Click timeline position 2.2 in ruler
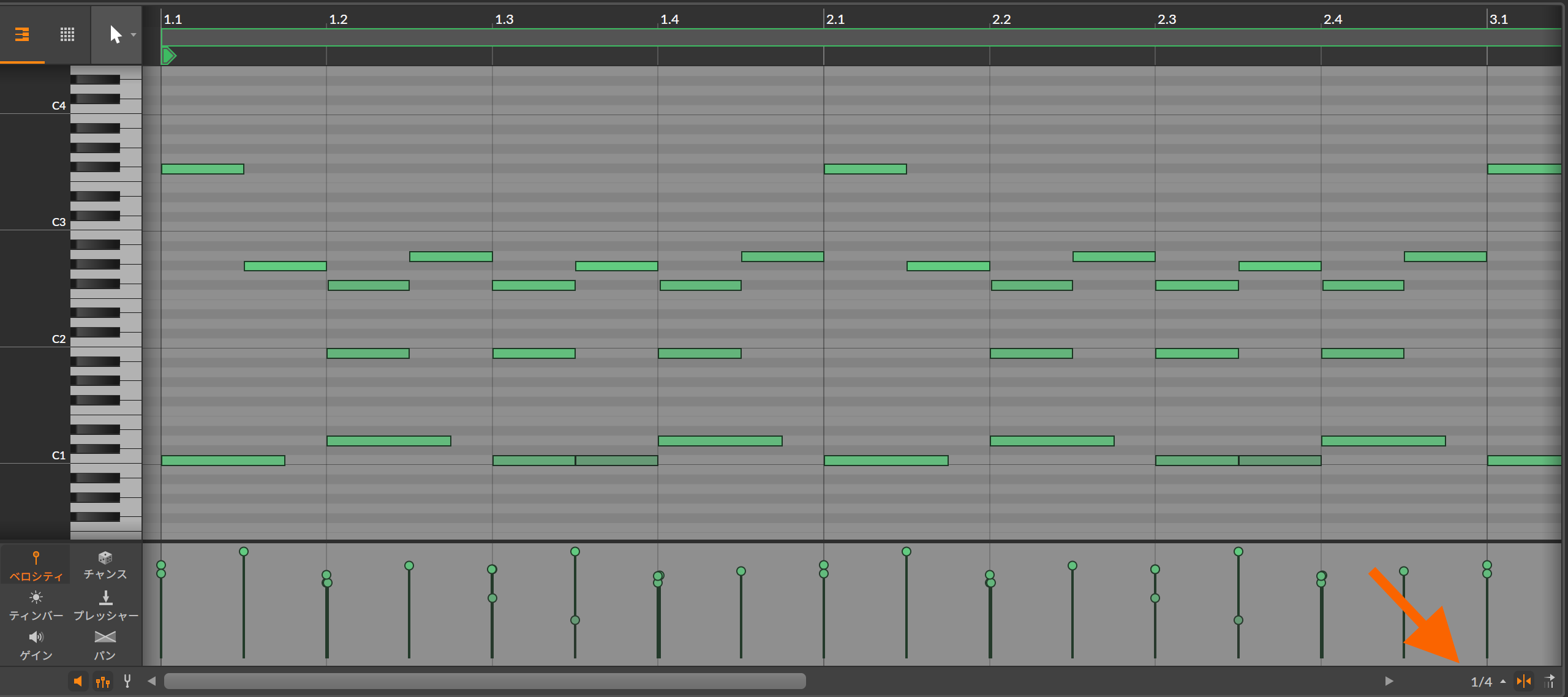Image resolution: width=1568 pixels, height=697 pixels. [x=1001, y=20]
